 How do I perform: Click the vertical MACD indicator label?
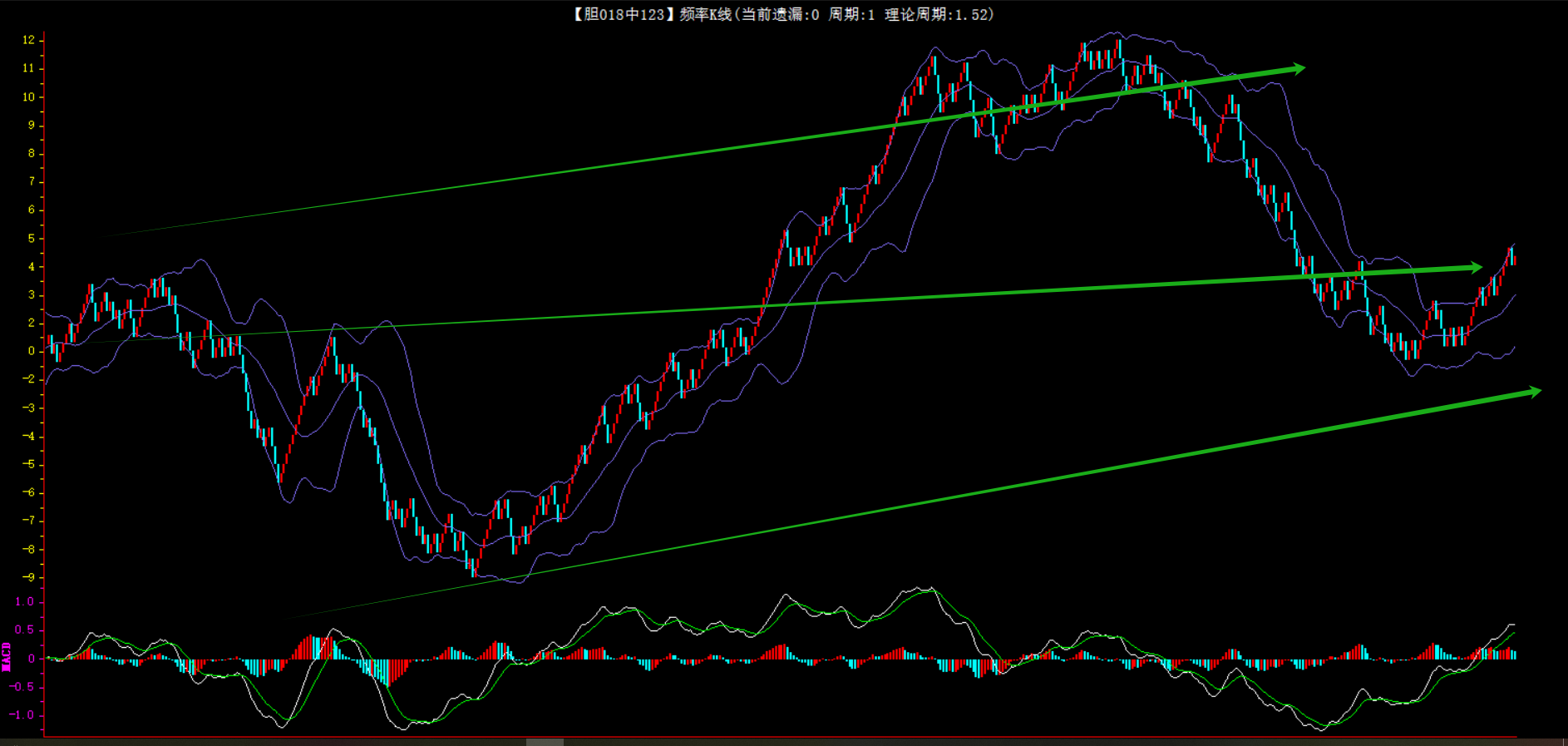click(x=6, y=657)
